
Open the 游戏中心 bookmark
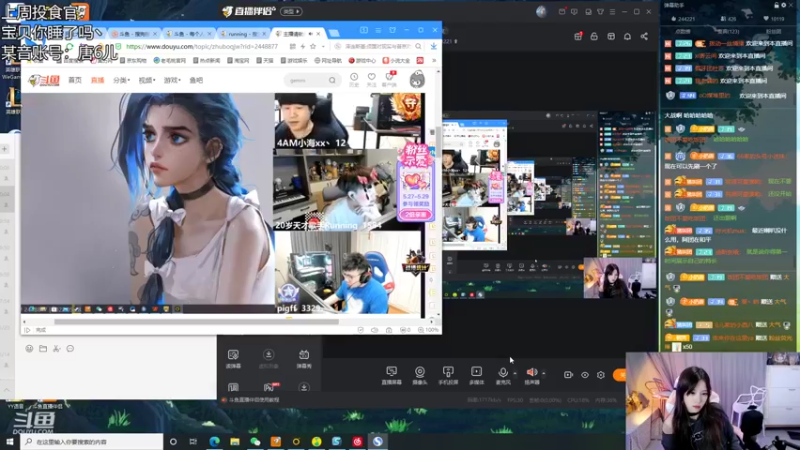pyautogui.click(x=362, y=60)
